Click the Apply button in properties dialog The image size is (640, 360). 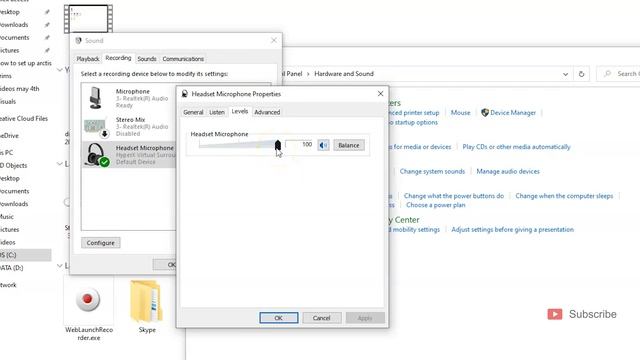[x=365, y=318]
